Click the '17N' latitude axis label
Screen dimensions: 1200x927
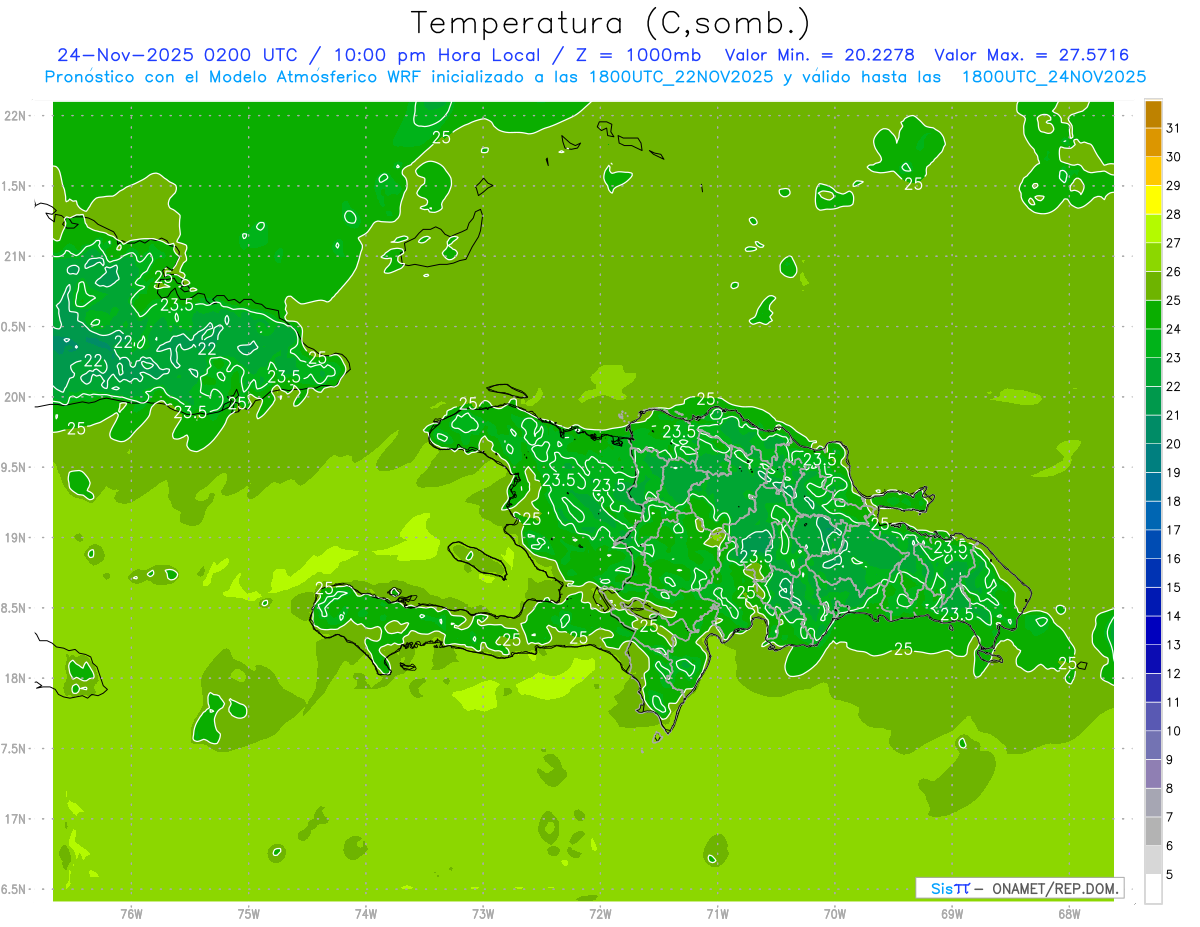16,819
